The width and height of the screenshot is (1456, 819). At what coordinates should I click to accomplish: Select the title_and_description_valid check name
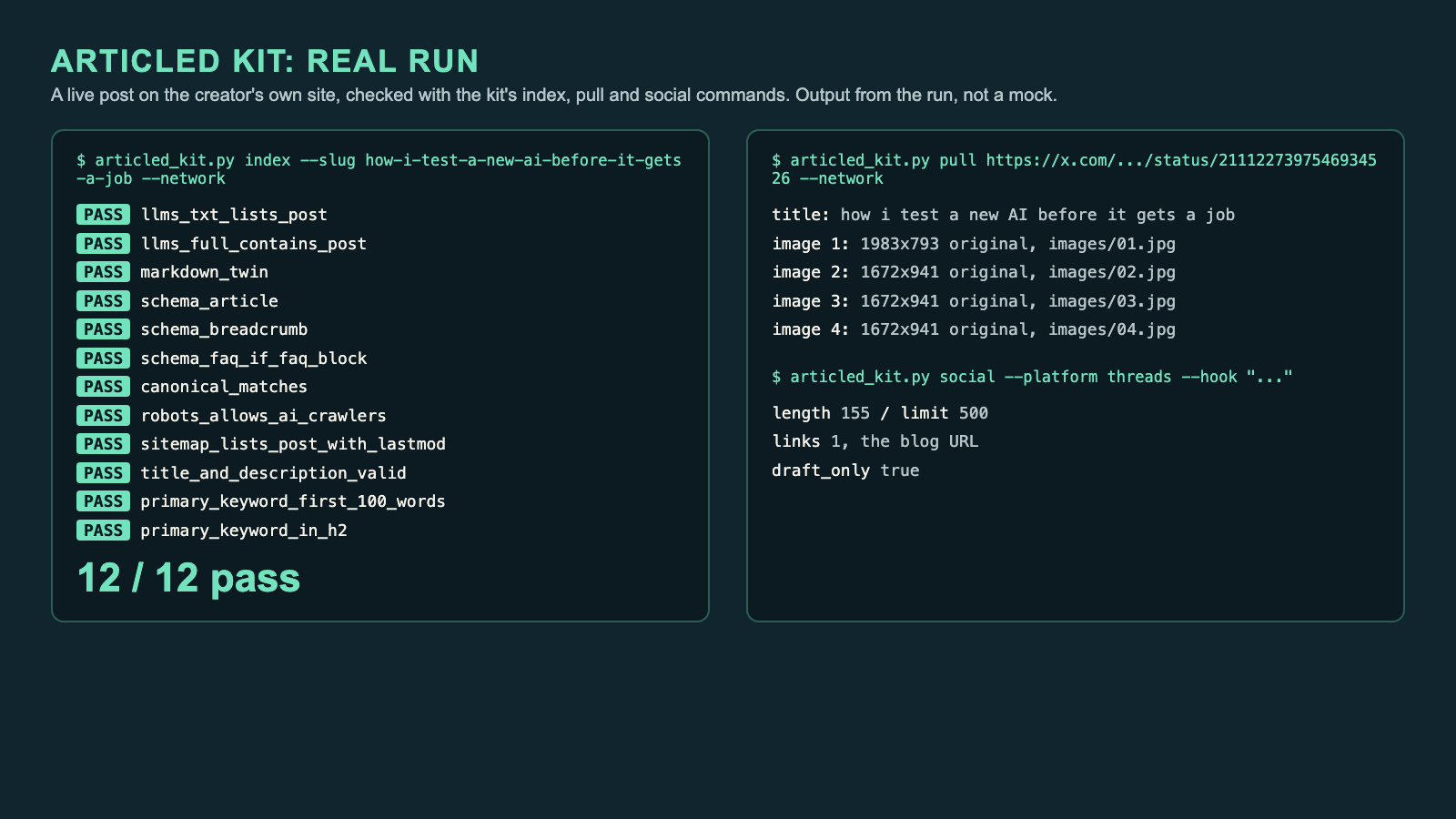click(273, 473)
